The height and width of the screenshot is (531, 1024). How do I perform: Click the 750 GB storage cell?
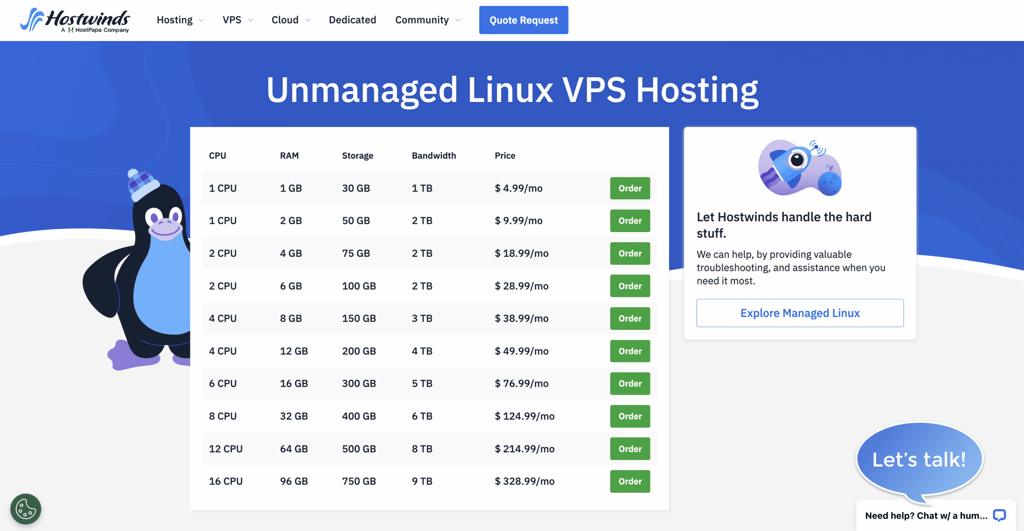[359, 481]
